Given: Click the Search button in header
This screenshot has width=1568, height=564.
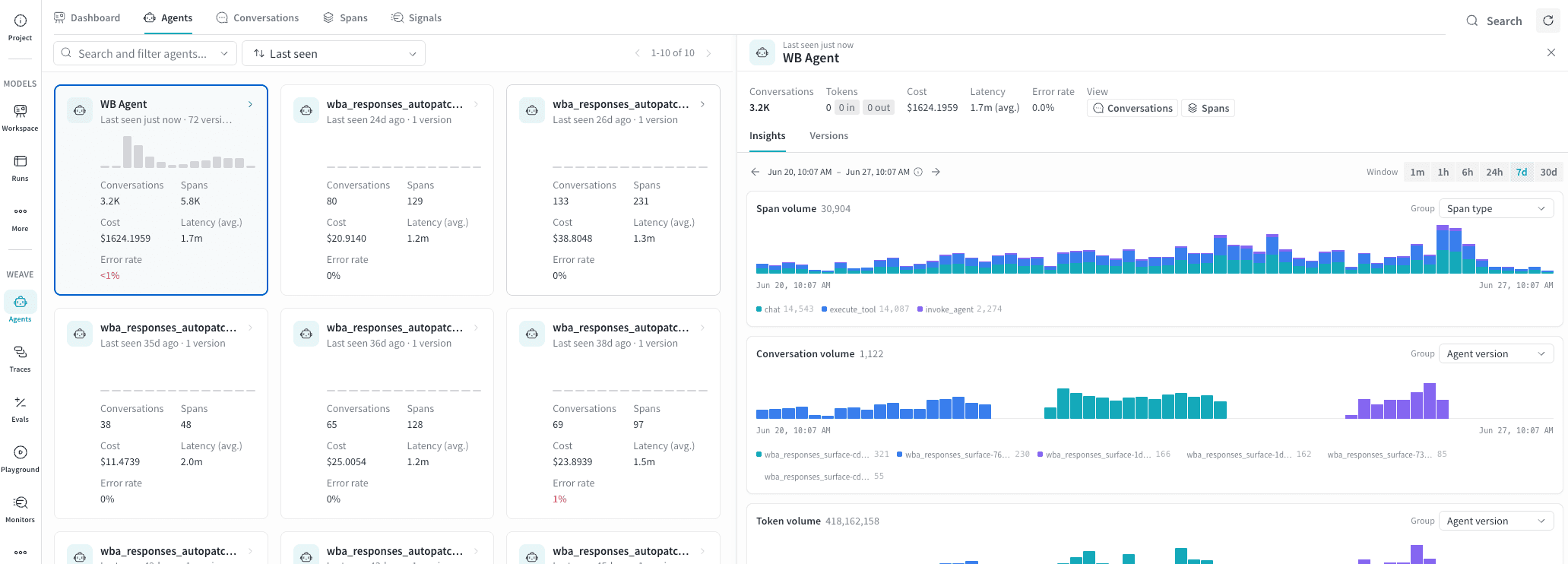Looking at the screenshot, I should click(1494, 21).
